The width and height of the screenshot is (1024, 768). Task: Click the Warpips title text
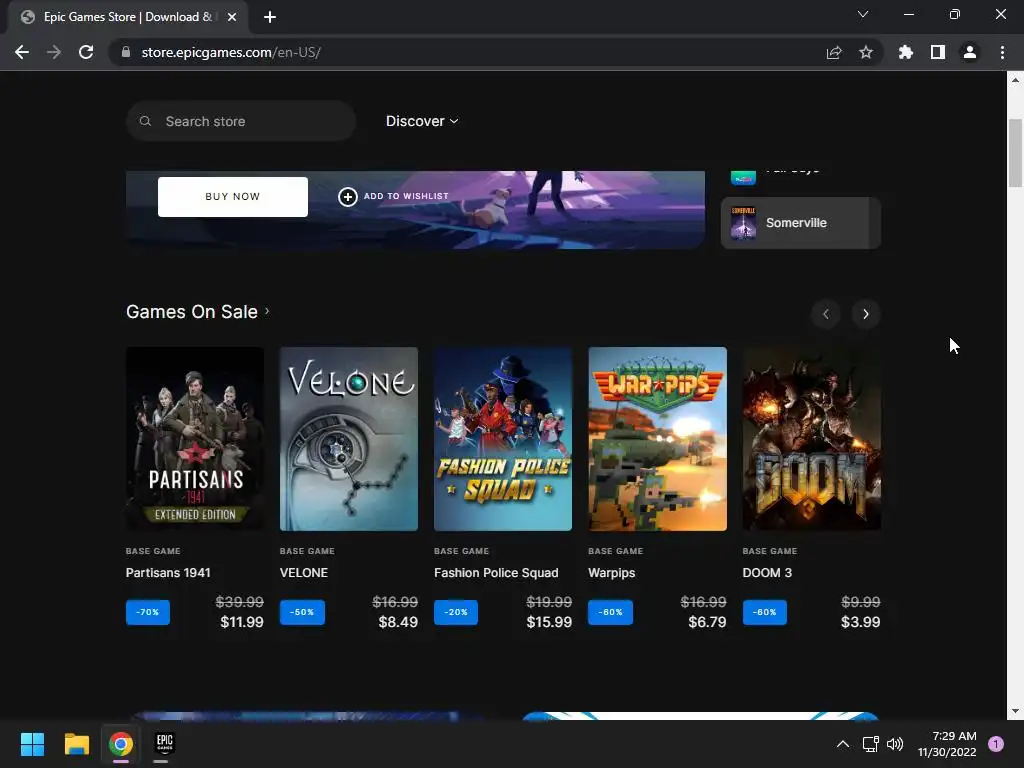611,573
